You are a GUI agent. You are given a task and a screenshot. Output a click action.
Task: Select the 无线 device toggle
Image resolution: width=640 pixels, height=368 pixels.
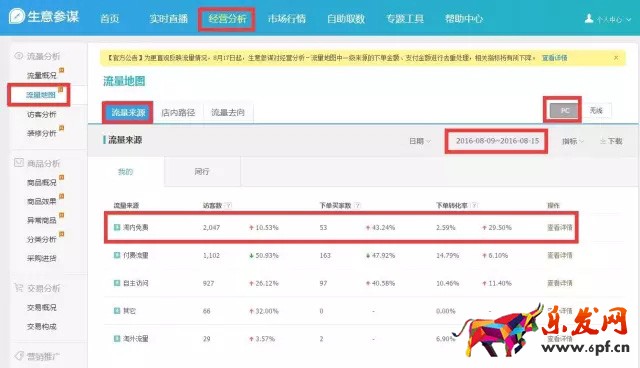[596, 111]
